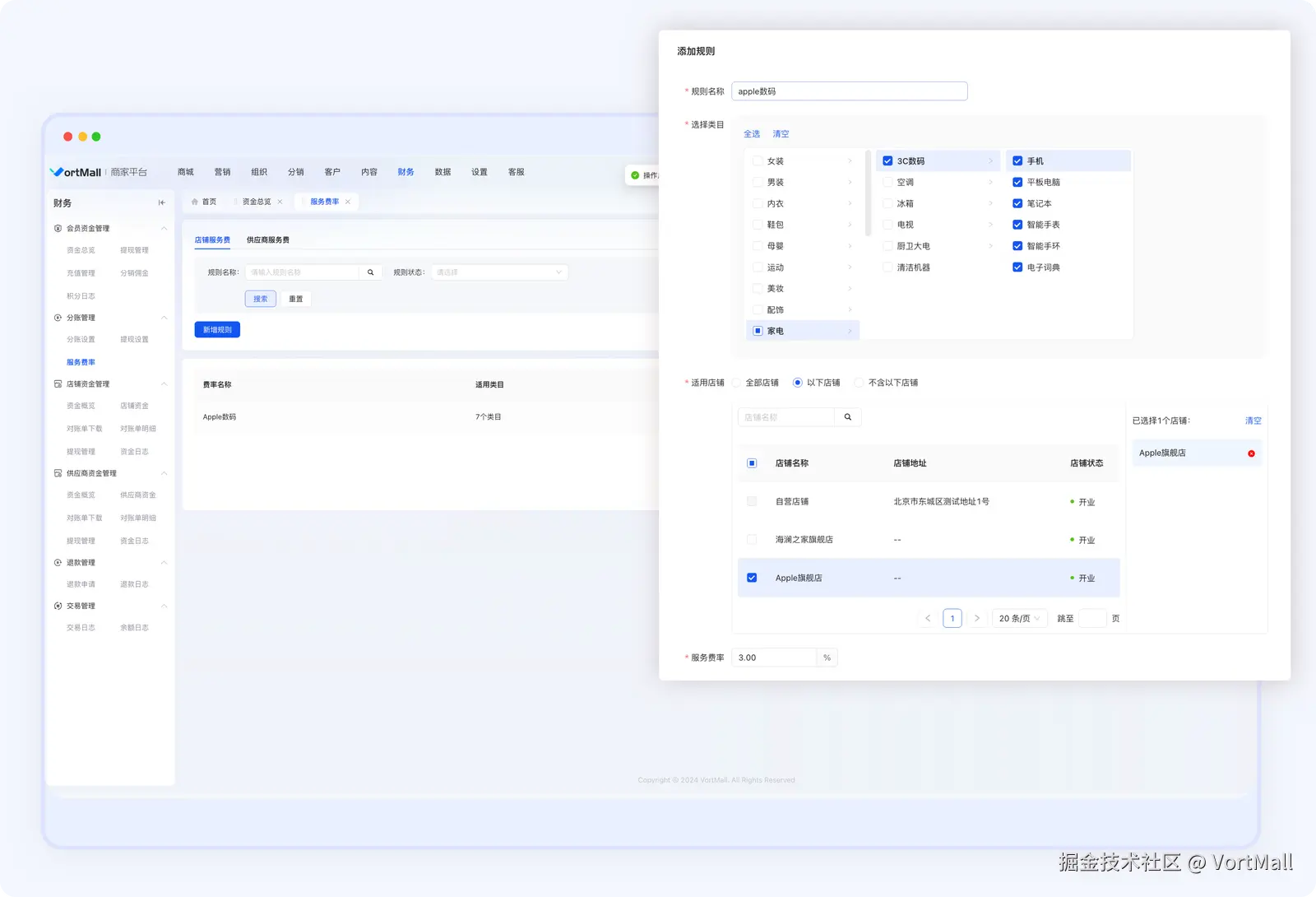Check the 海澜之家旗舰店 row checkbox
Screen dimensions: 1316x897
tap(752, 540)
